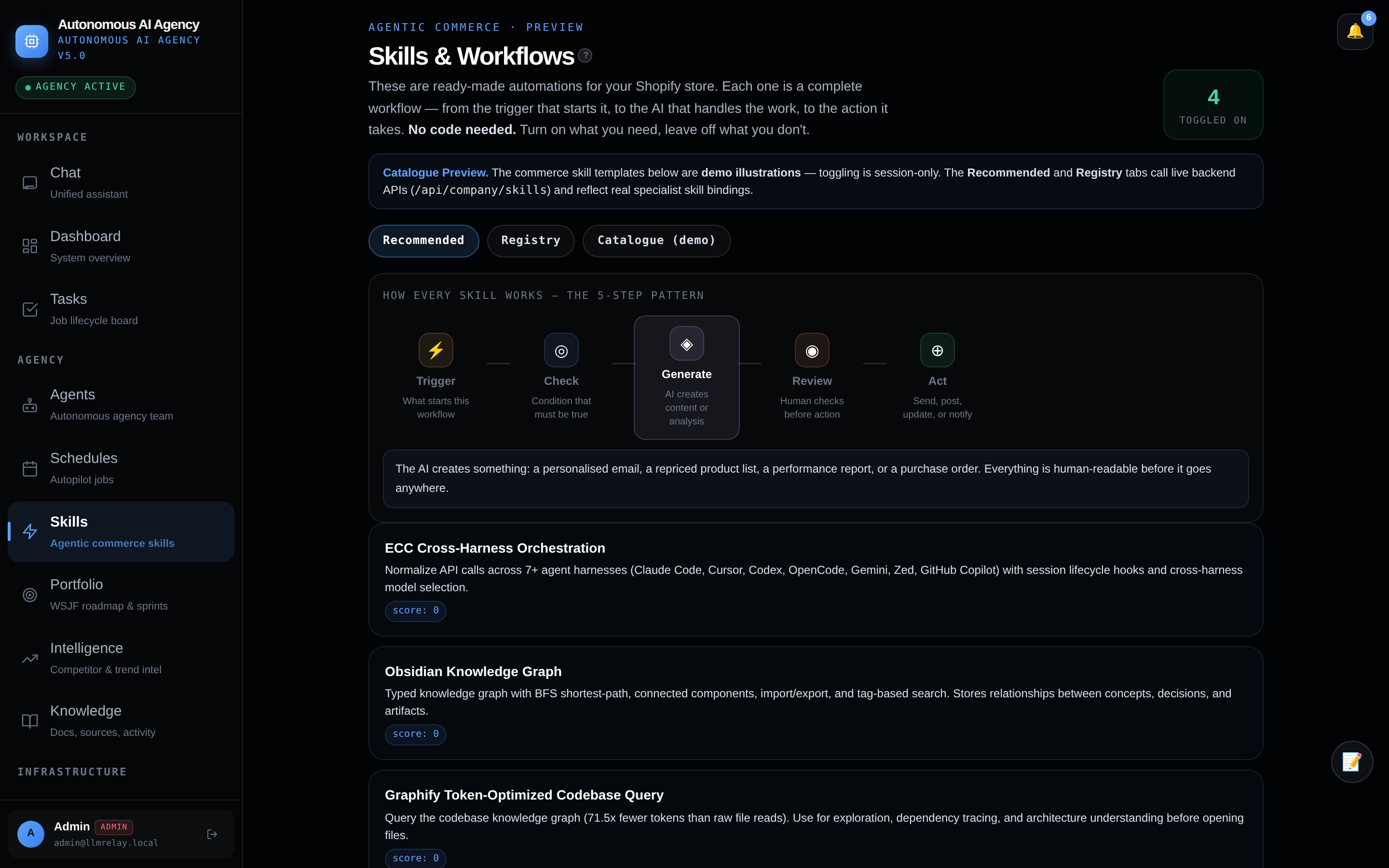
Task: Open the Graphify Token-Optimized Codebase Query card
Action: pos(815,819)
